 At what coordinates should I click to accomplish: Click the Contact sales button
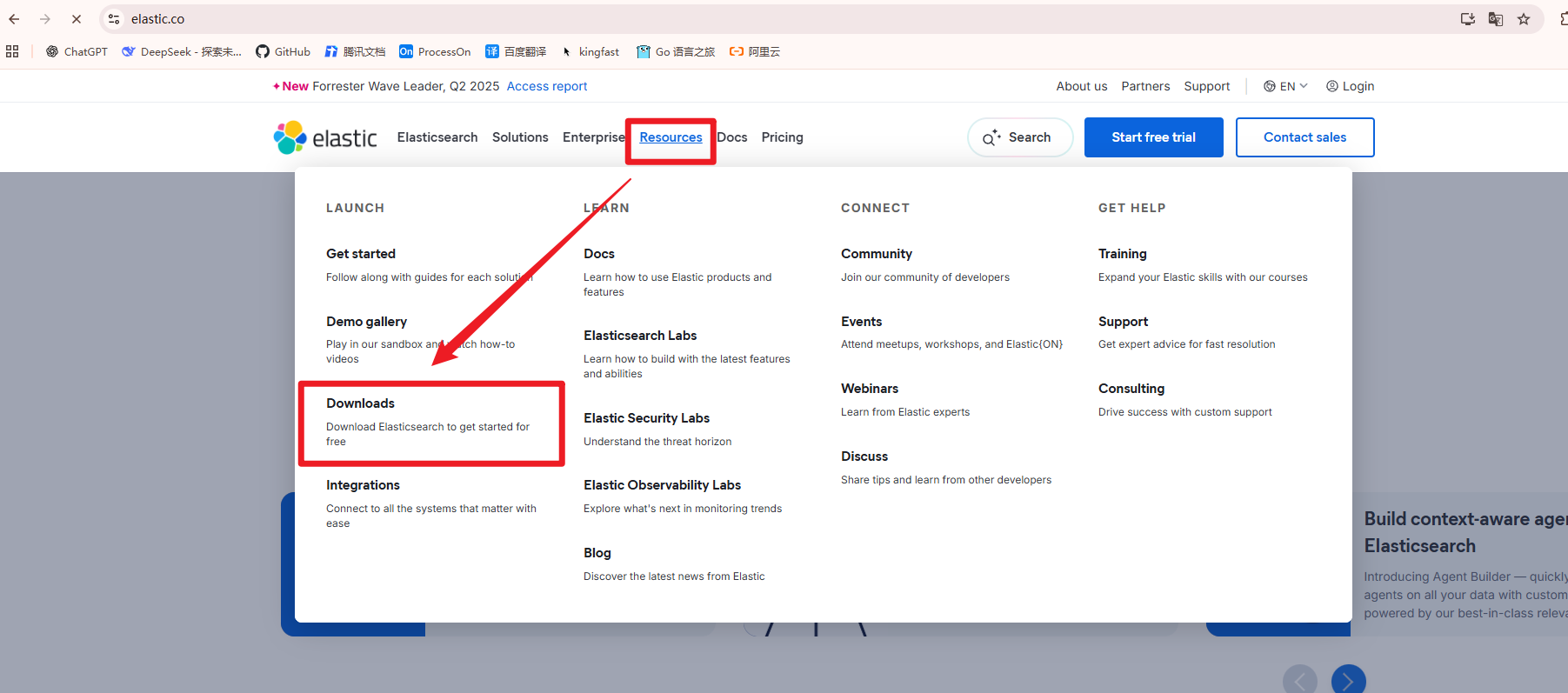(1305, 137)
